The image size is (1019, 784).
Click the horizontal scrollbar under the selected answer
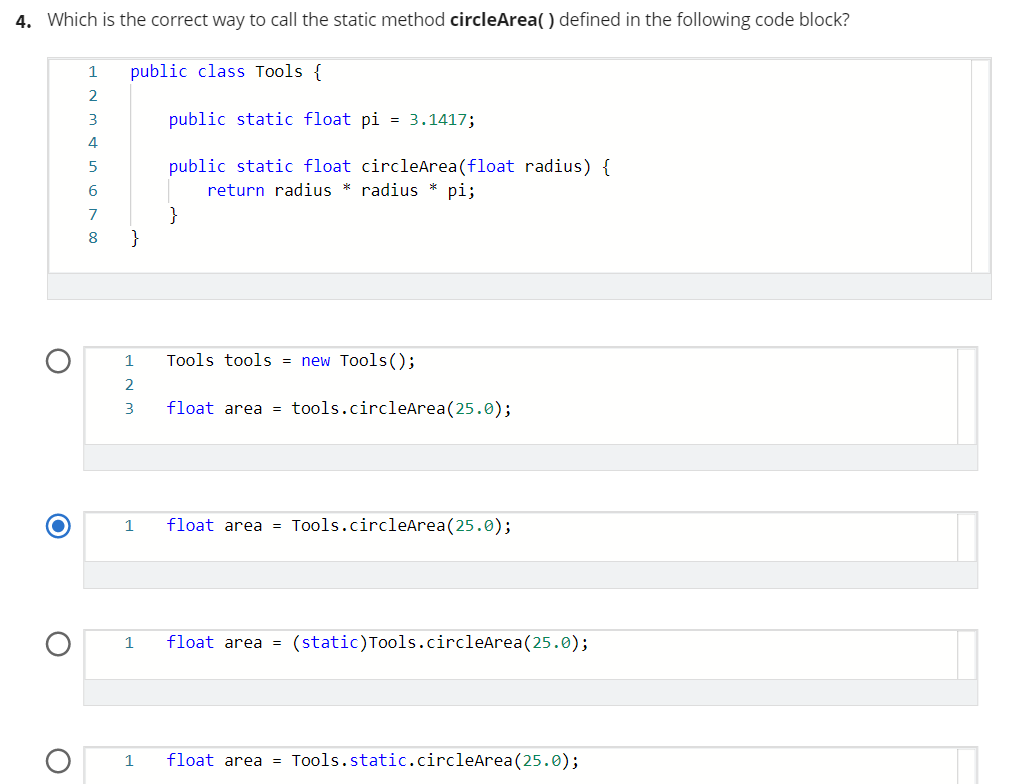pyautogui.click(x=530, y=575)
